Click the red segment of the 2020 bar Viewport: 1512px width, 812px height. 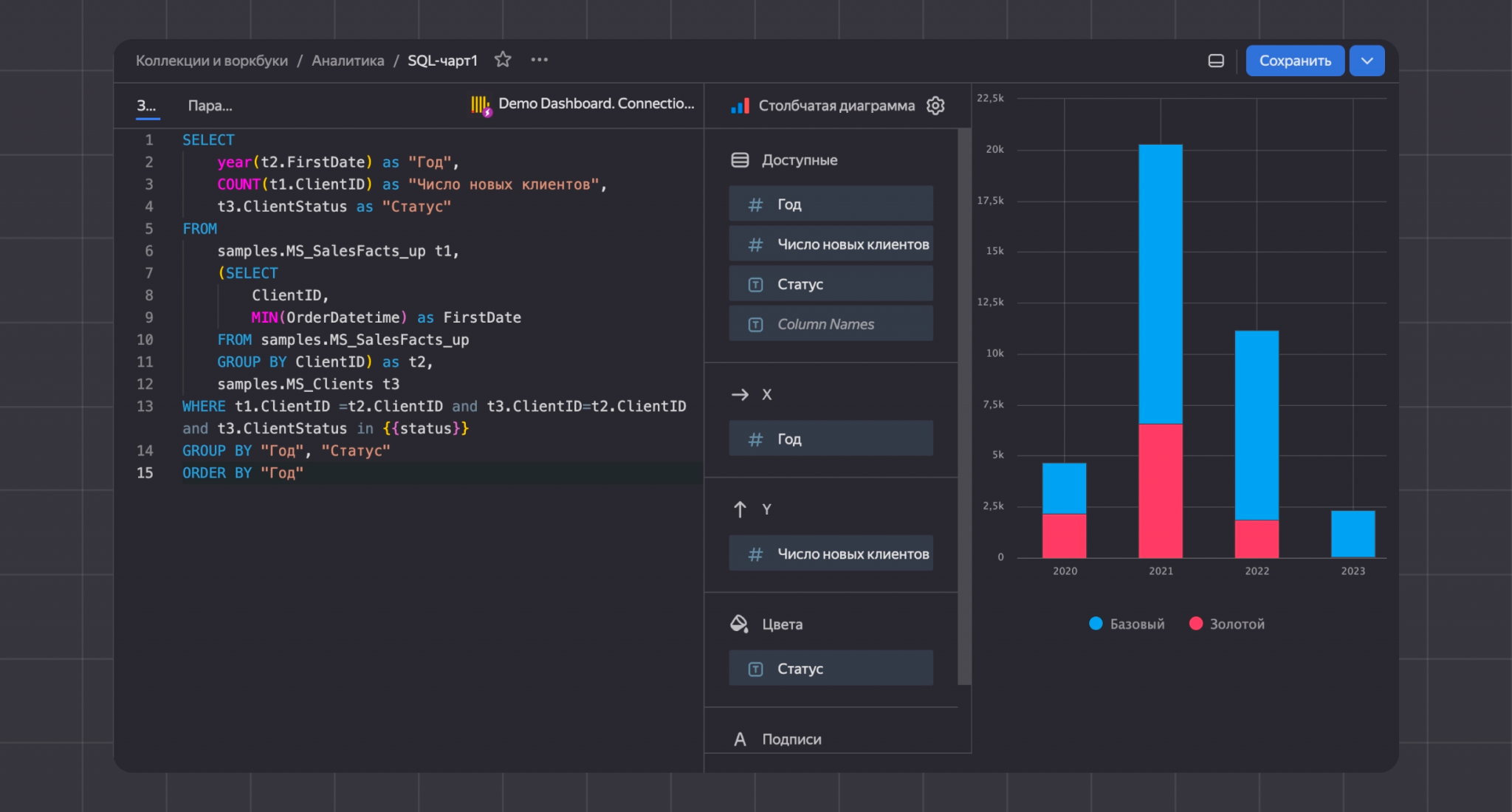(1064, 536)
